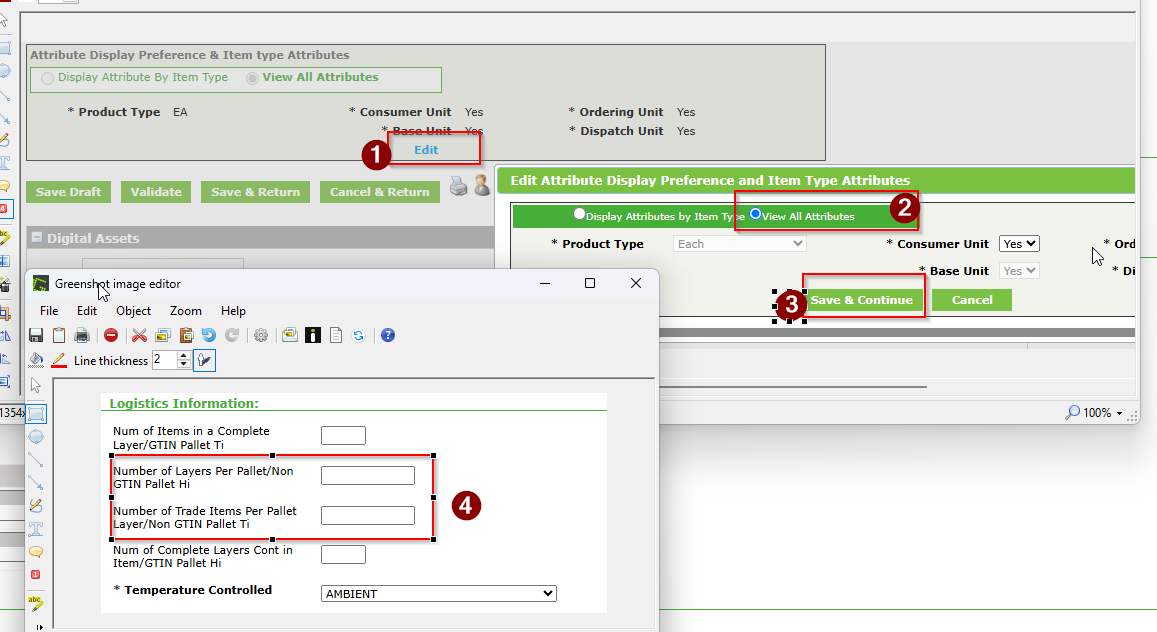Click the grey Redo arrow in Greenshot
Image resolution: width=1157 pixels, height=632 pixels.
pyautogui.click(x=232, y=336)
